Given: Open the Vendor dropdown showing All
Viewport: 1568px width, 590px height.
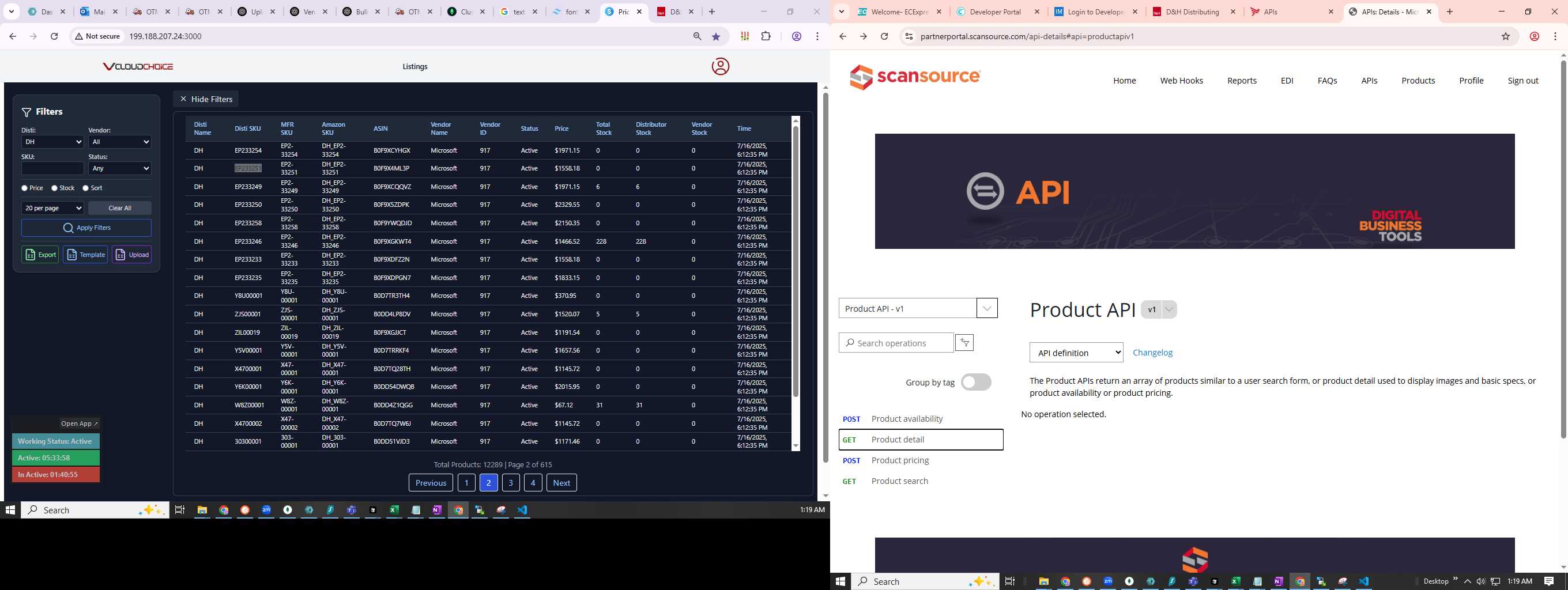Looking at the screenshot, I should (120, 142).
